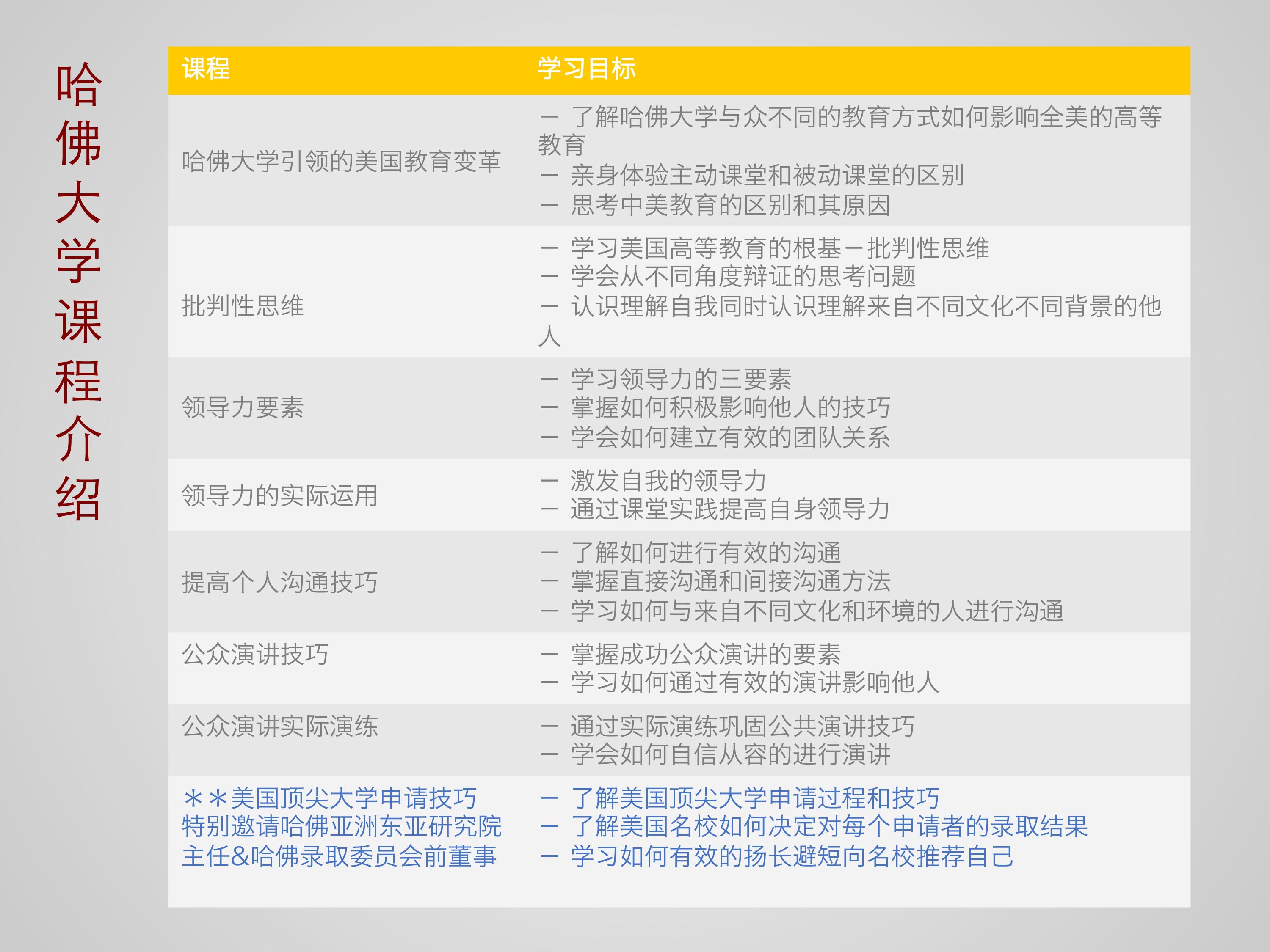1270x952 pixels.
Task: Click the 提高个人沟通技巧 course cell
Action: tap(279, 582)
